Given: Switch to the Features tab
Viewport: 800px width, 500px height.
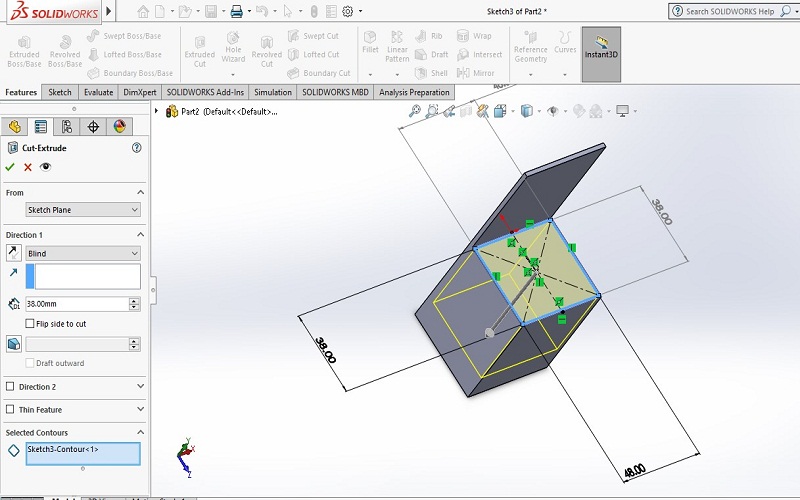Looking at the screenshot, I should pyautogui.click(x=21, y=92).
